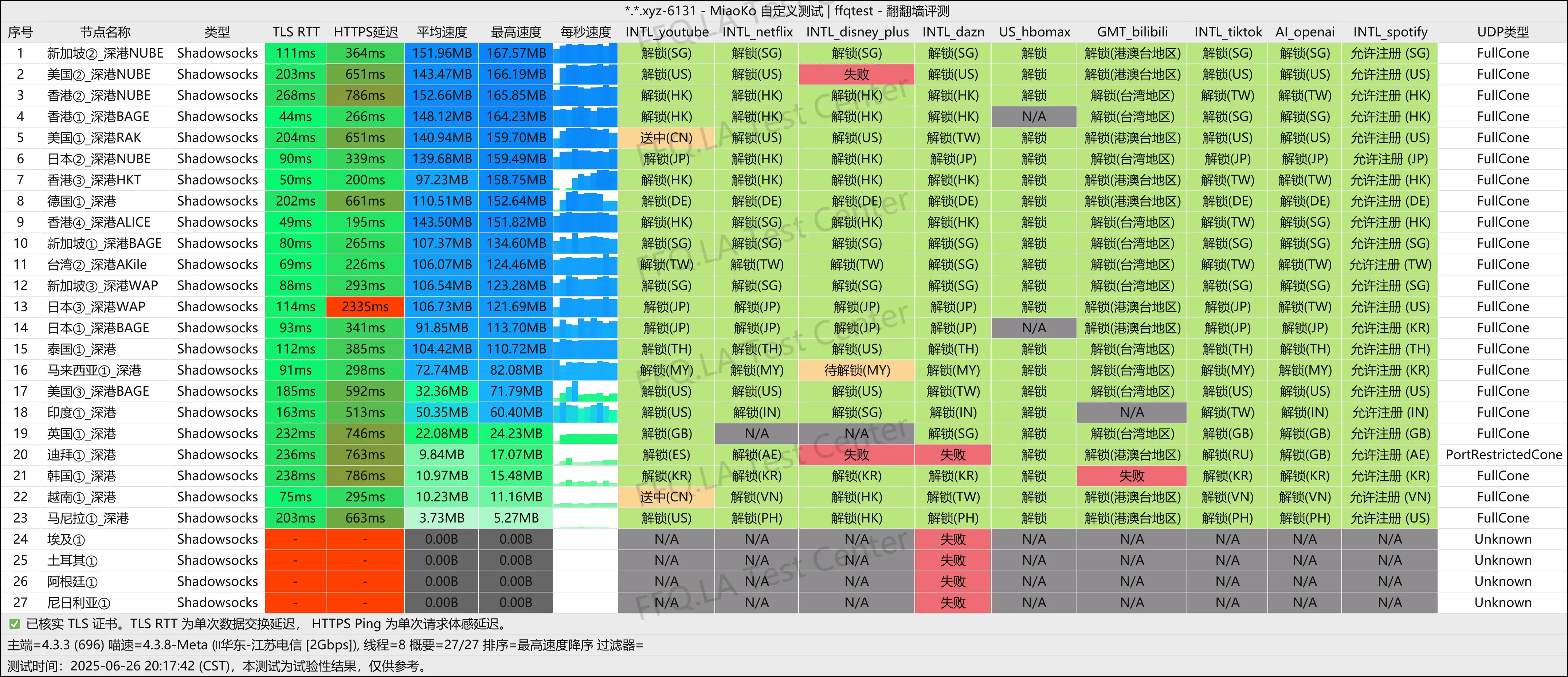Click the title text MiaoKo 自定义测试
Viewport: 1568px width, 677px height.
[767, 11]
